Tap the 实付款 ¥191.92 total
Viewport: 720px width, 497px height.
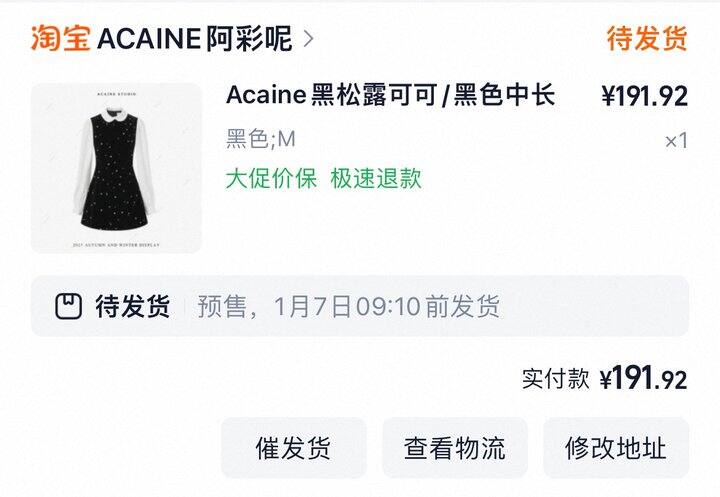604,378
